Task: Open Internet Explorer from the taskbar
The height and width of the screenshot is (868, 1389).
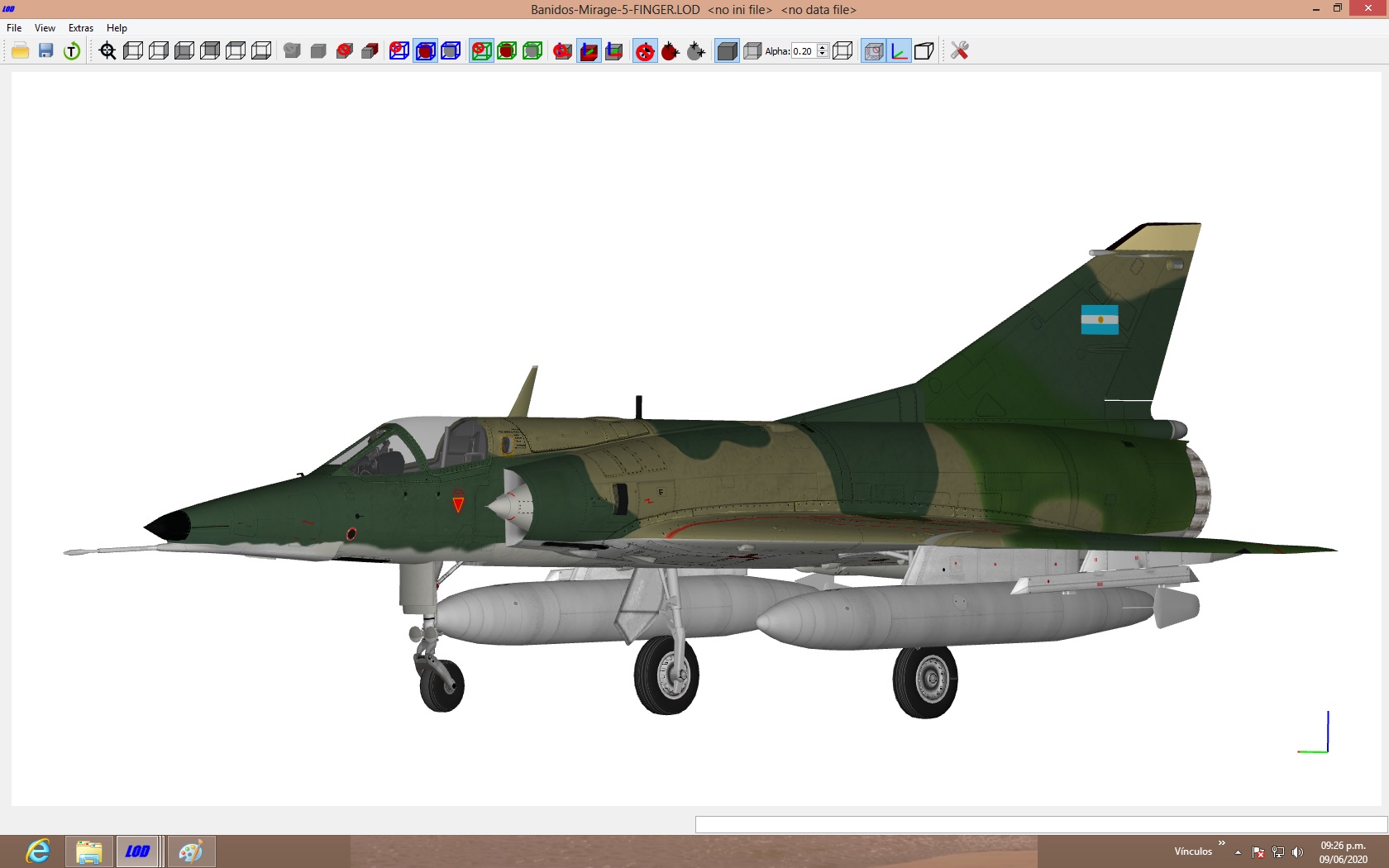Action: (x=38, y=851)
